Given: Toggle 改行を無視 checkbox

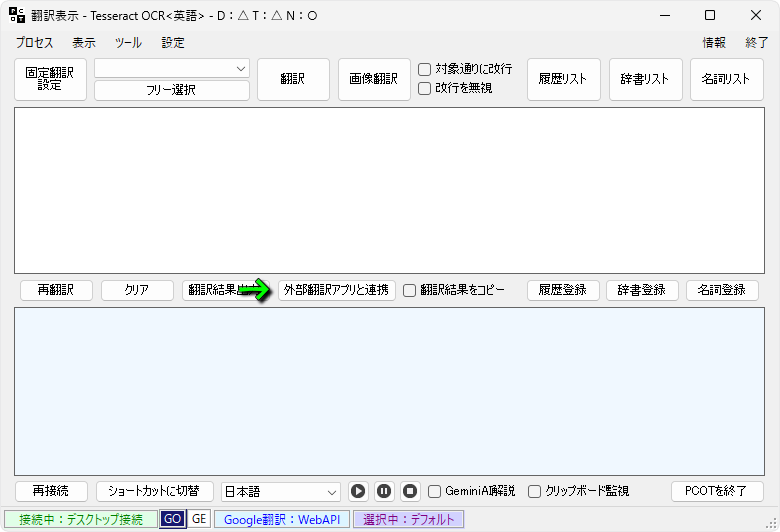Looking at the screenshot, I should coord(425,88).
